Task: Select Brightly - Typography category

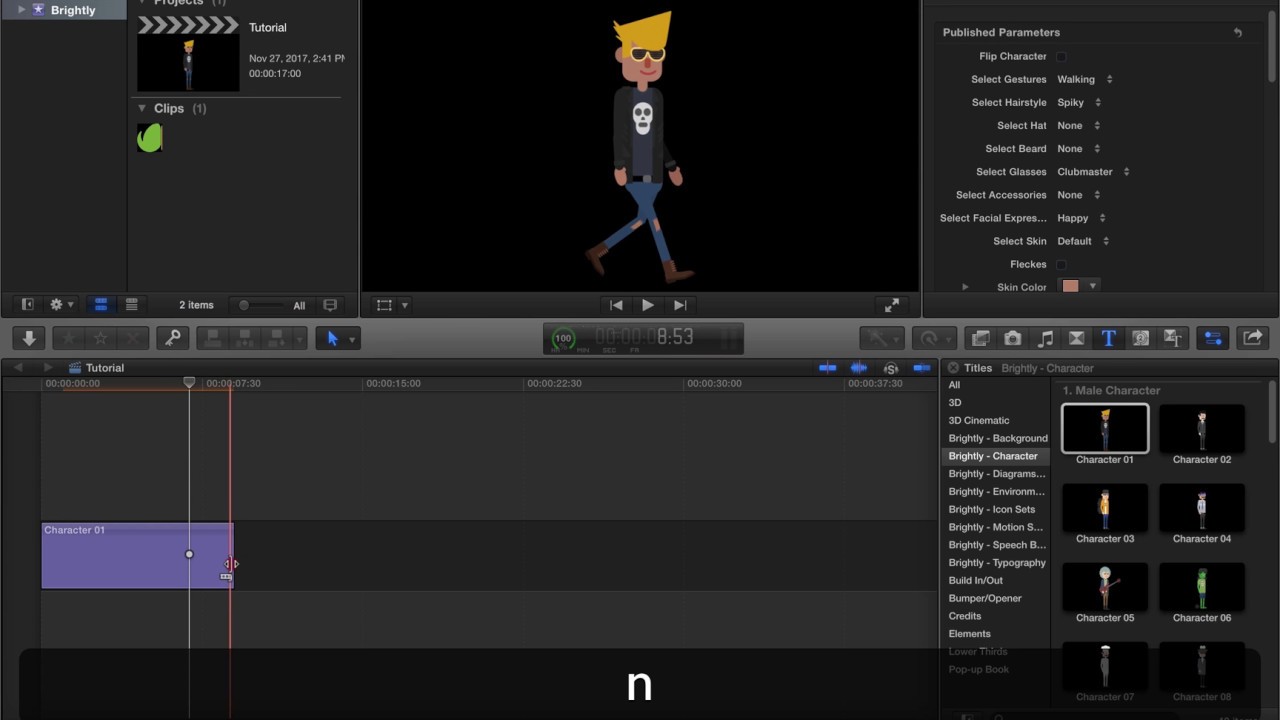Action: point(997,563)
